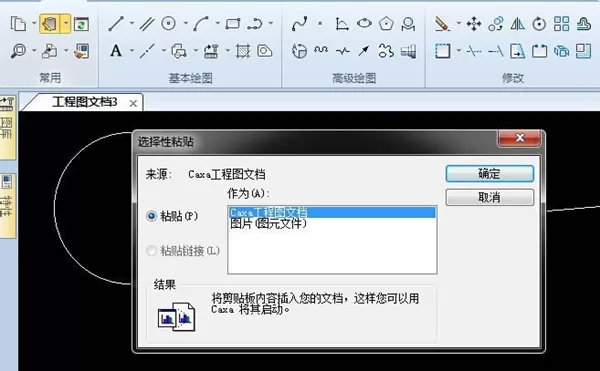
Task: Select the Wavy line tool
Action: tap(321, 50)
